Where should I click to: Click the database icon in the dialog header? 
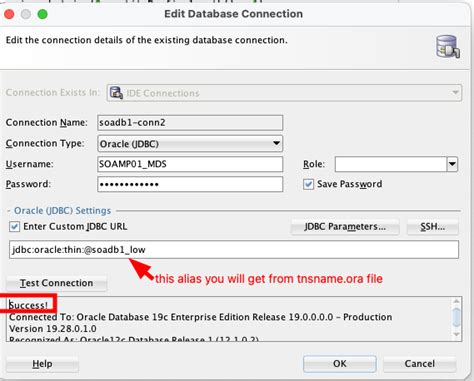[x=448, y=46]
